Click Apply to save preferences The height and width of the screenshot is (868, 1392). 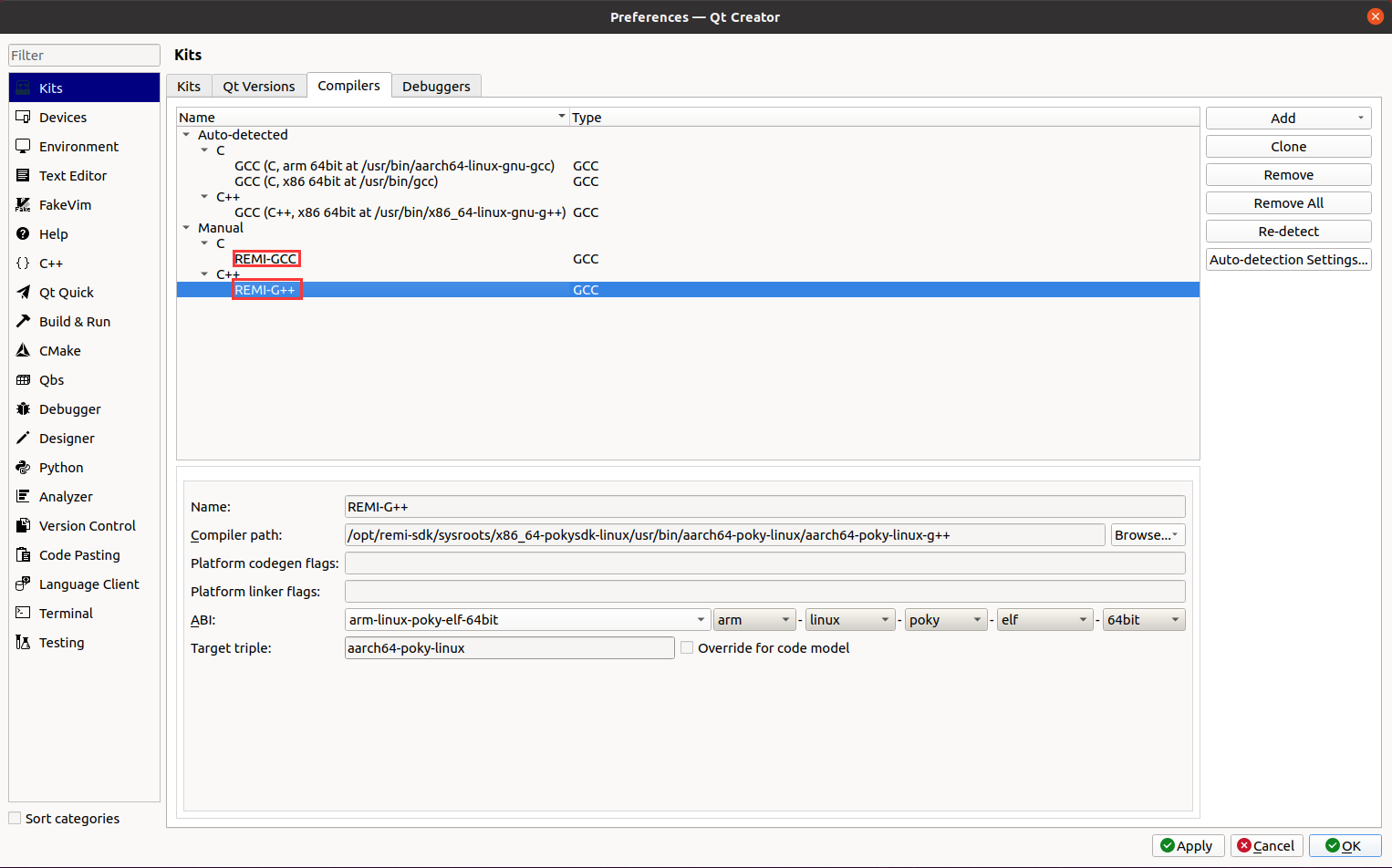[x=1189, y=846]
